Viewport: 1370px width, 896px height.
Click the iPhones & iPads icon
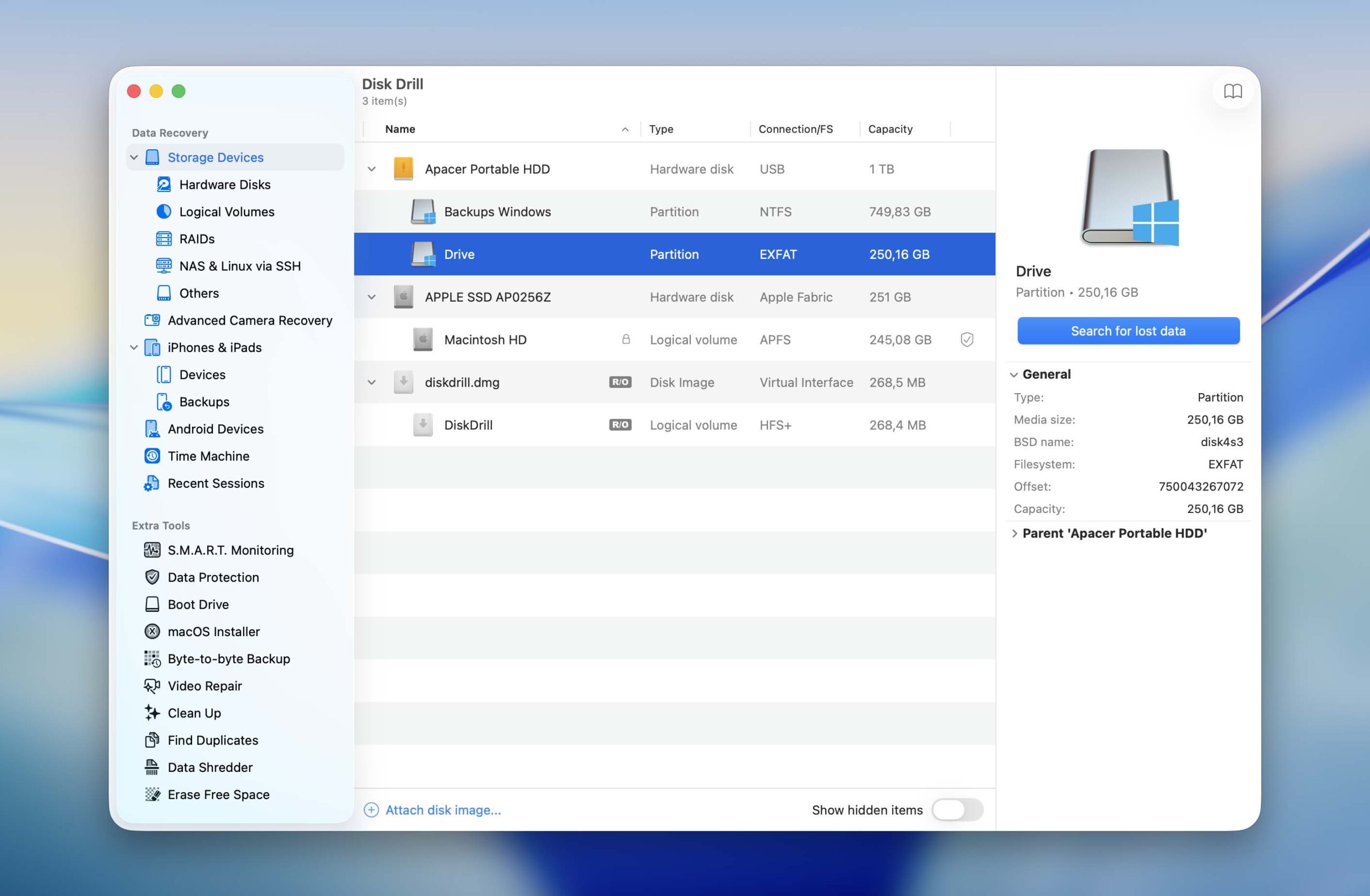[x=153, y=347]
